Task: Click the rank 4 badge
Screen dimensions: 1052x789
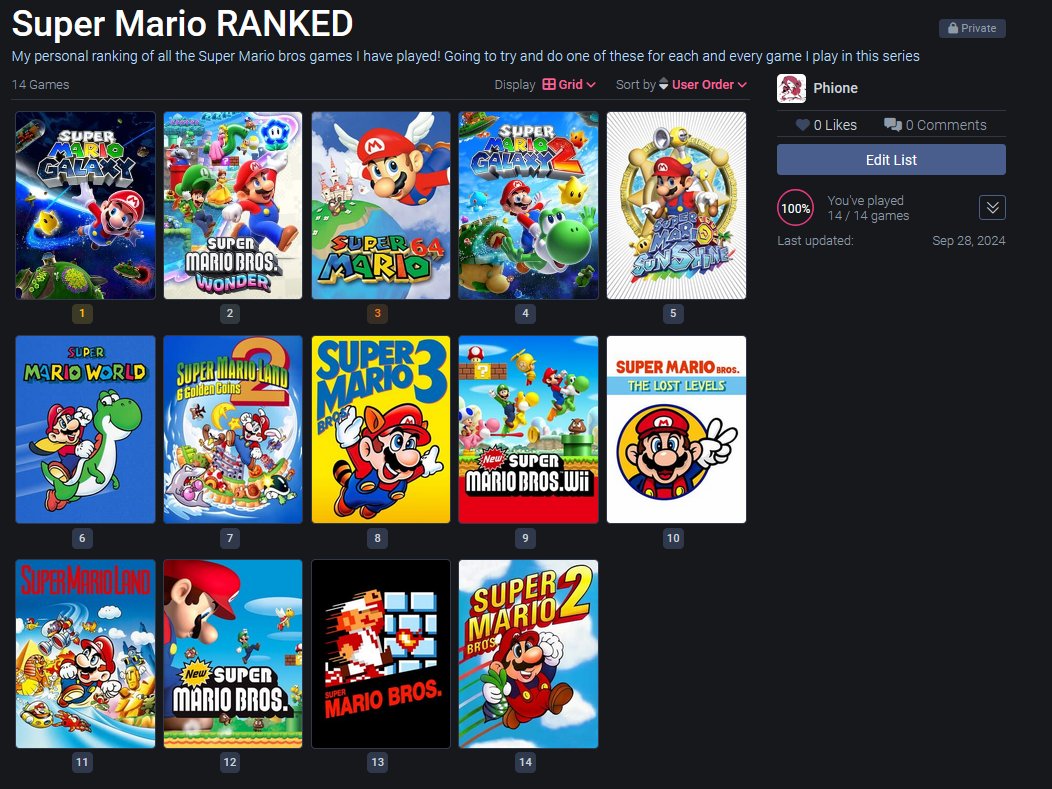Action: pos(525,313)
